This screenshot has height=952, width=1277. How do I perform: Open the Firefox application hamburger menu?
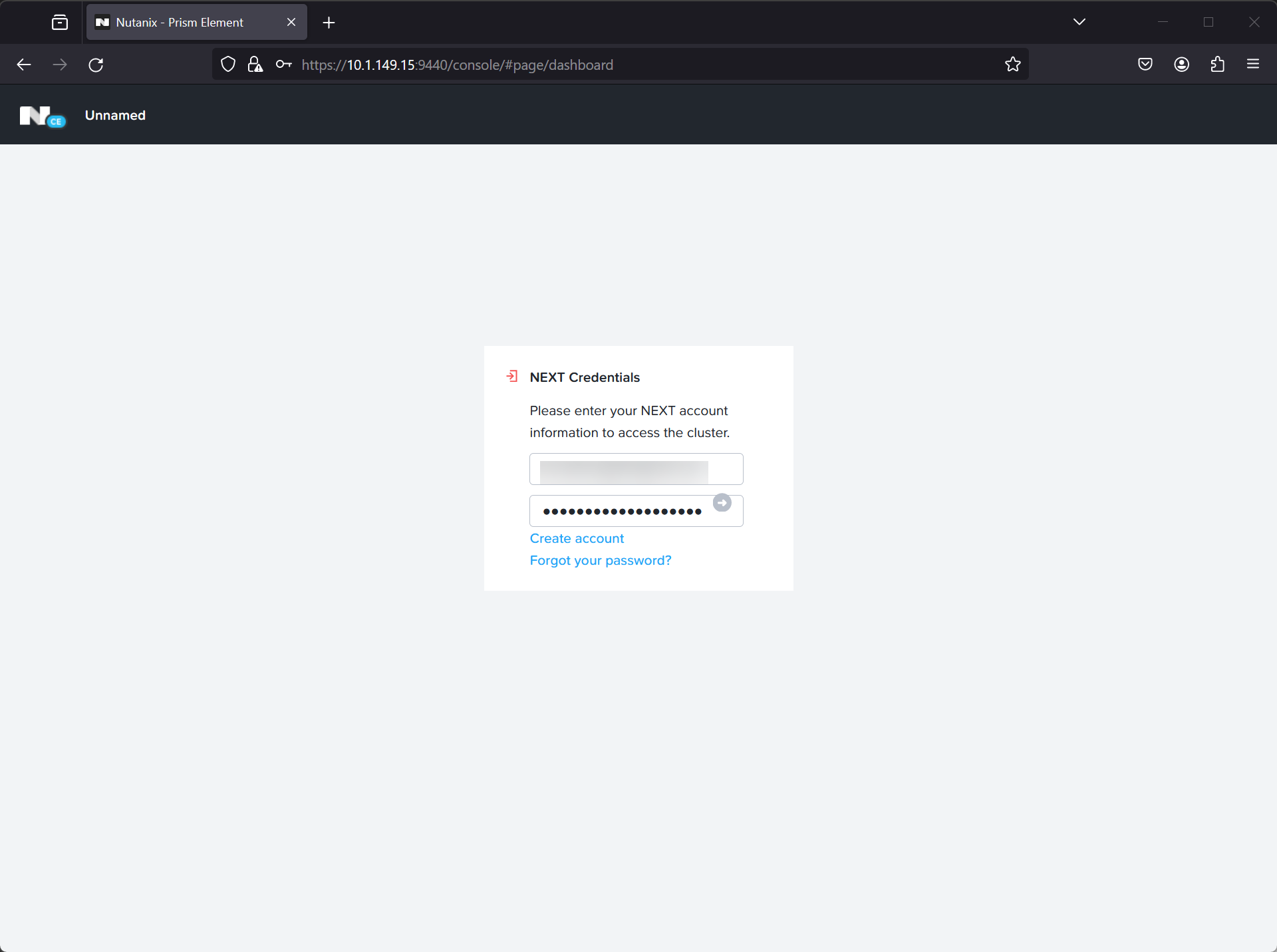(x=1253, y=65)
